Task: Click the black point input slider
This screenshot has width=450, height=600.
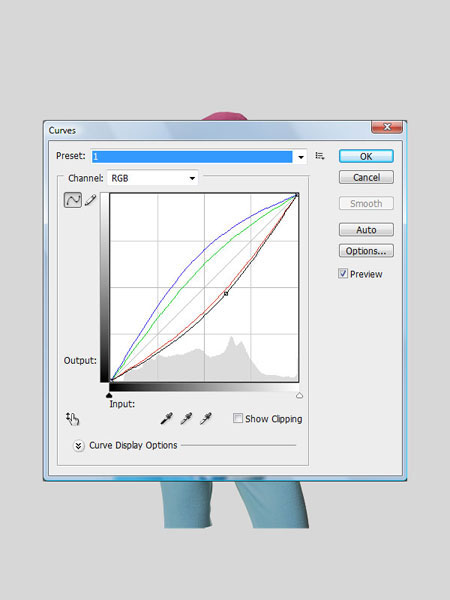Action: [109, 395]
